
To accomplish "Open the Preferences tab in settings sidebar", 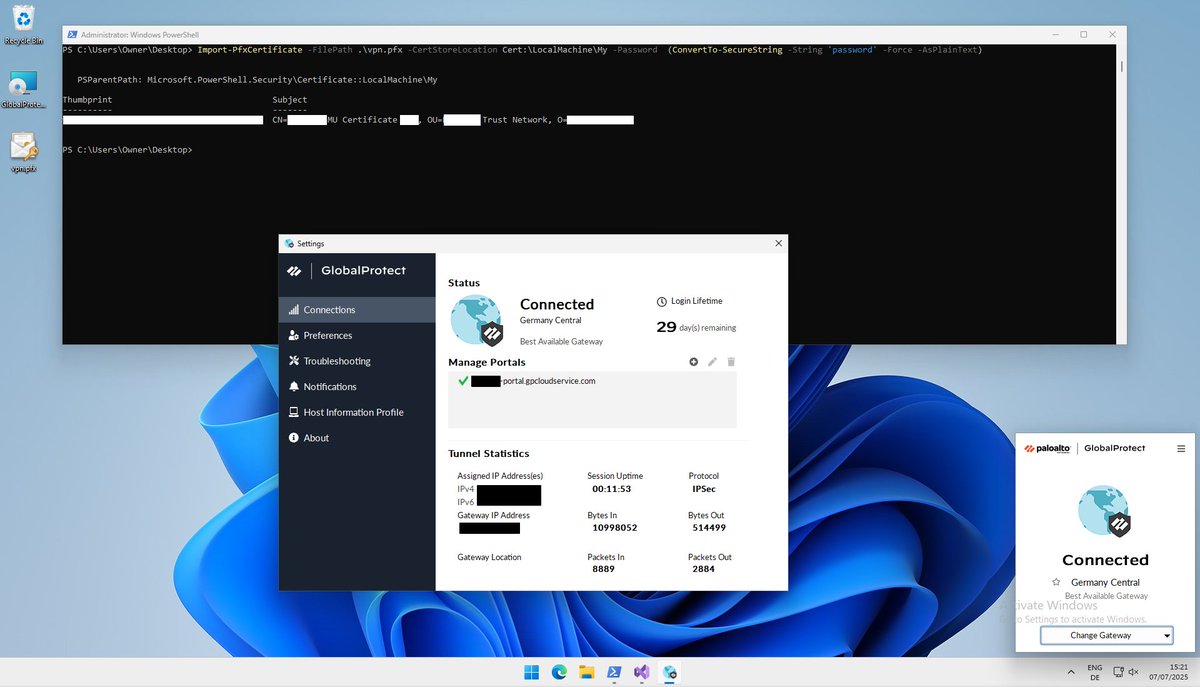I will pos(357,336).
